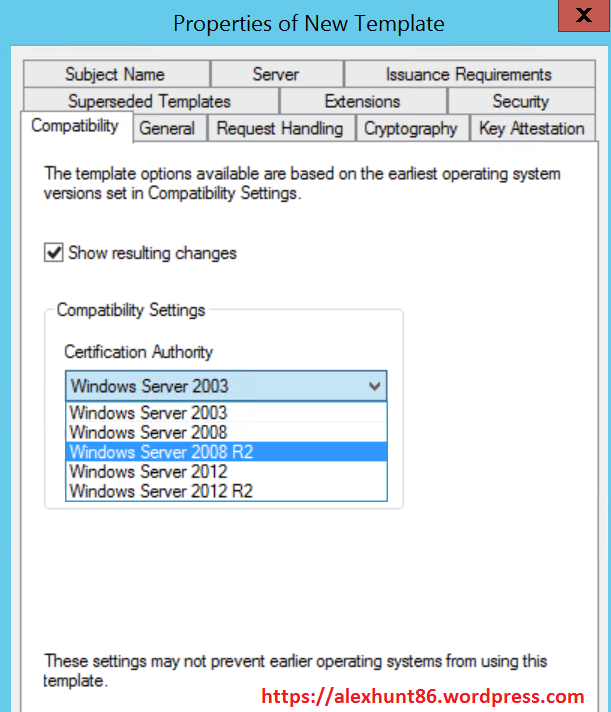Pick Windows Server 2012 in dropdown list
This screenshot has height=712, width=611.
point(148,471)
